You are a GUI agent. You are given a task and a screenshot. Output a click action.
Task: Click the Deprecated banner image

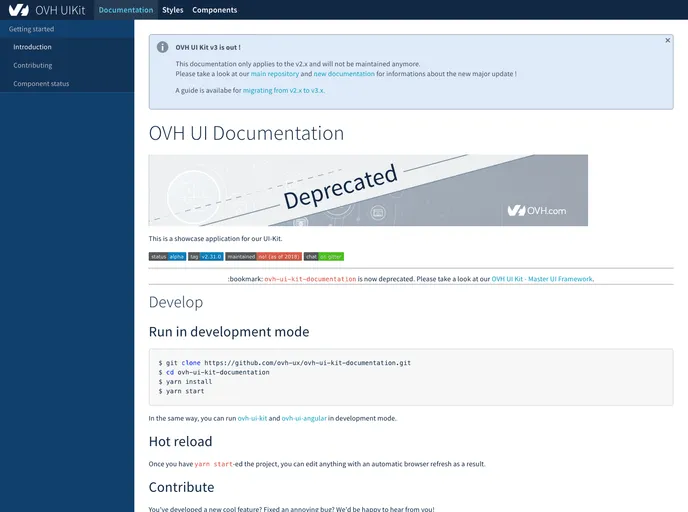tap(368, 190)
